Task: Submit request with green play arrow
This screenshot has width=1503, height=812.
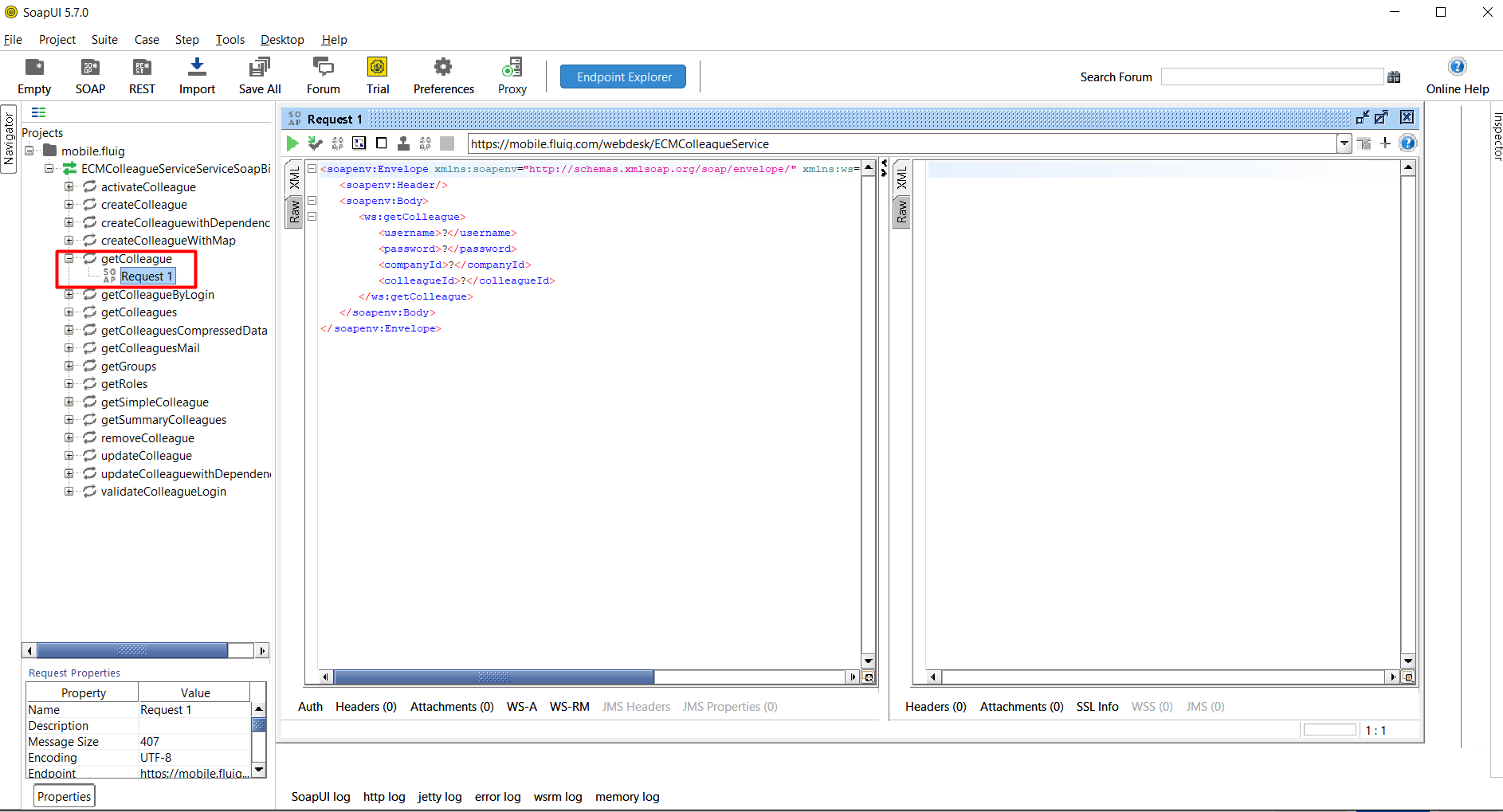Action: click(292, 143)
